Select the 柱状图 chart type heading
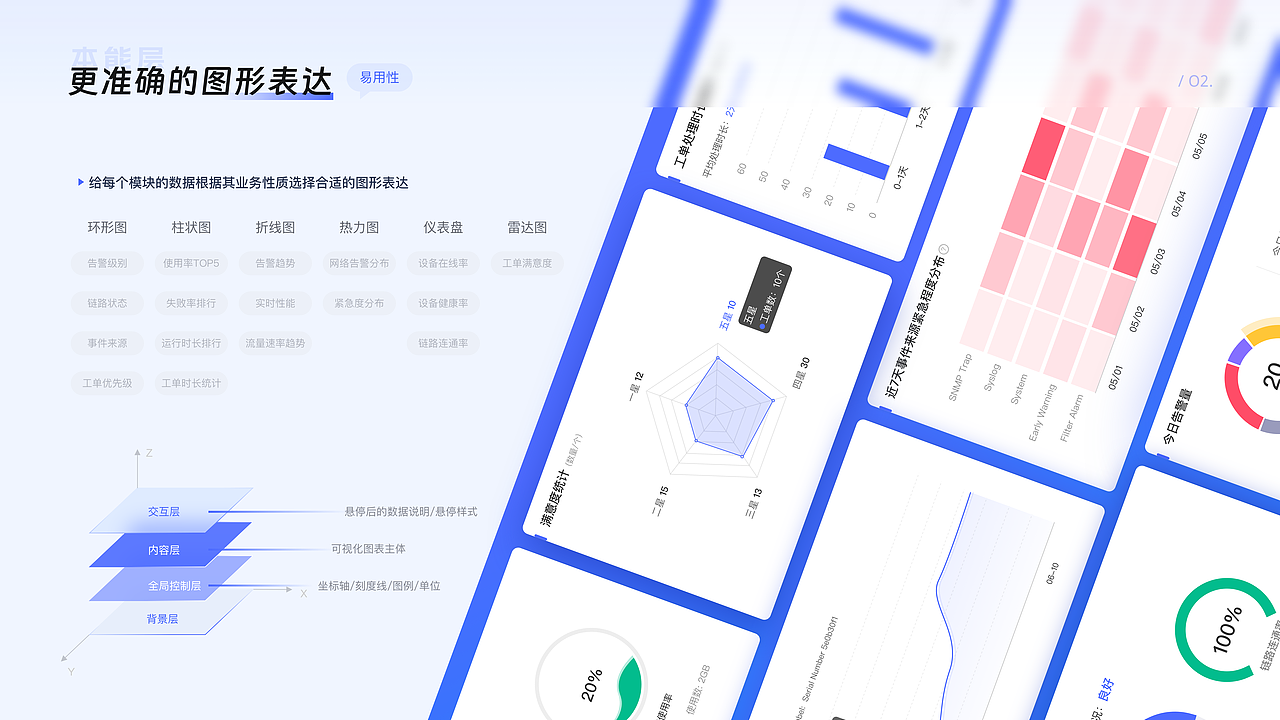 191,228
